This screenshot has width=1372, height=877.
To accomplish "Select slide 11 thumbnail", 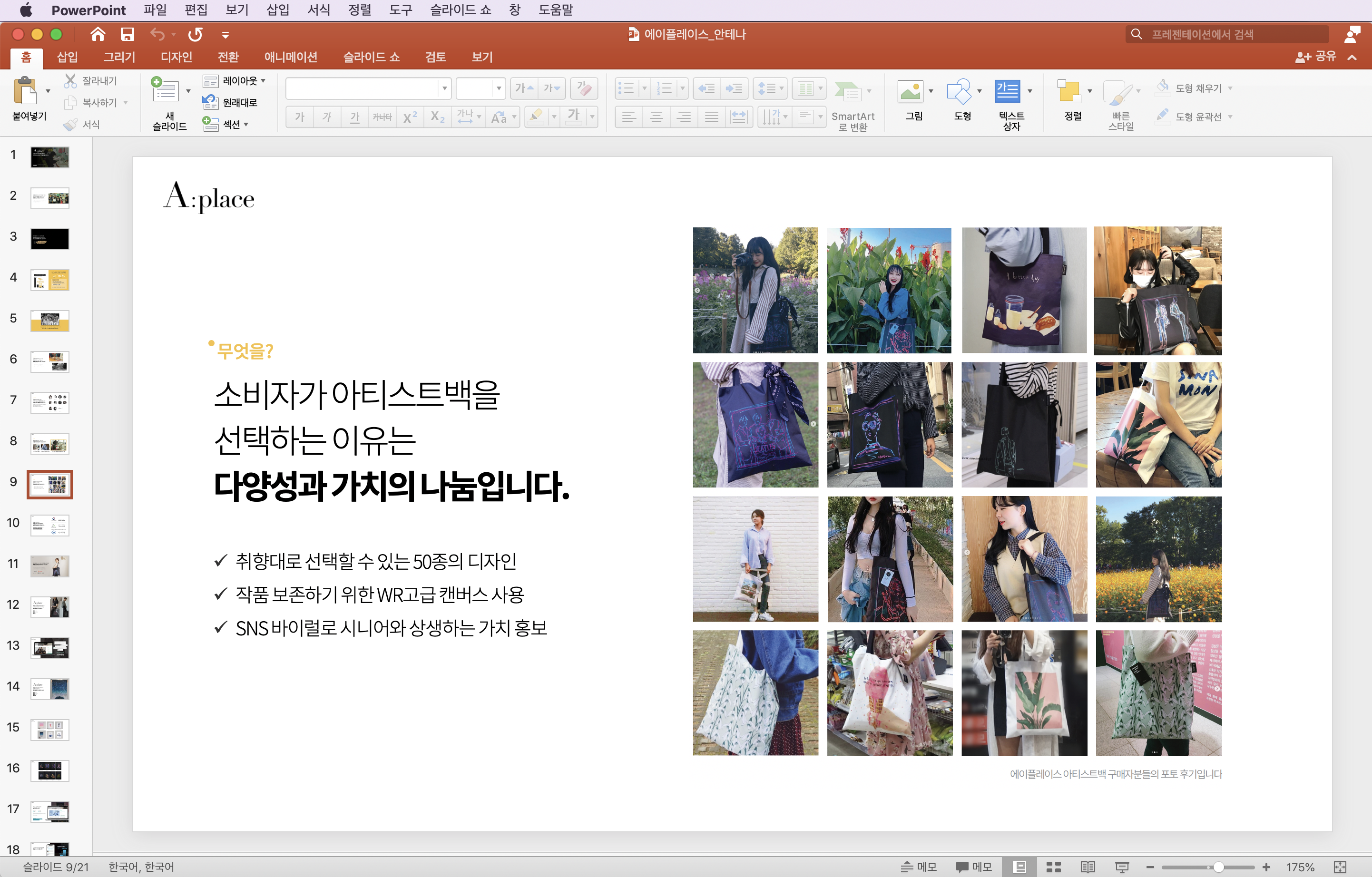I will 49,566.
